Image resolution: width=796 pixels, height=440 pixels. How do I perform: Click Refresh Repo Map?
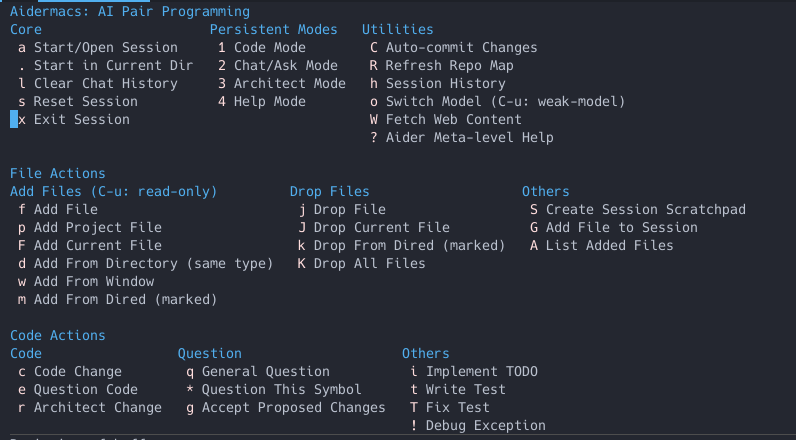click(449, 65)
